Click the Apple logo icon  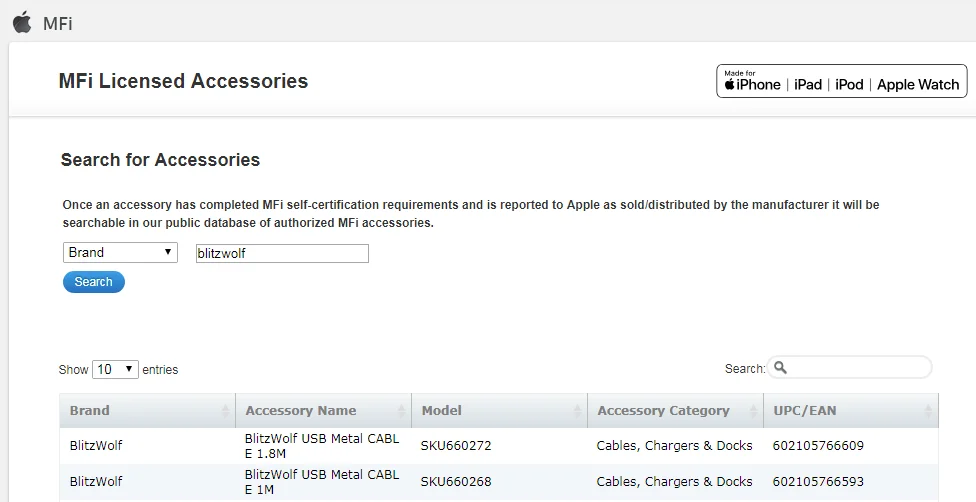(x=22, y=22)
